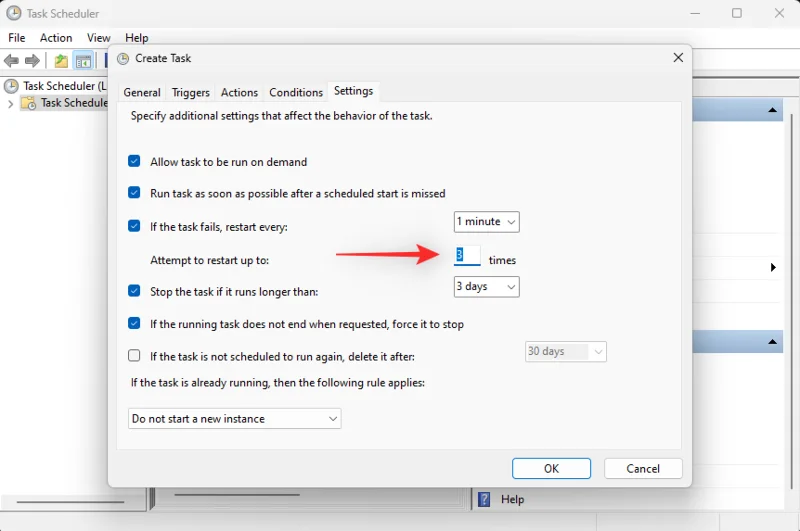
Task: Click the left pane horizontal scrollbar
Action: pos(70,502)
